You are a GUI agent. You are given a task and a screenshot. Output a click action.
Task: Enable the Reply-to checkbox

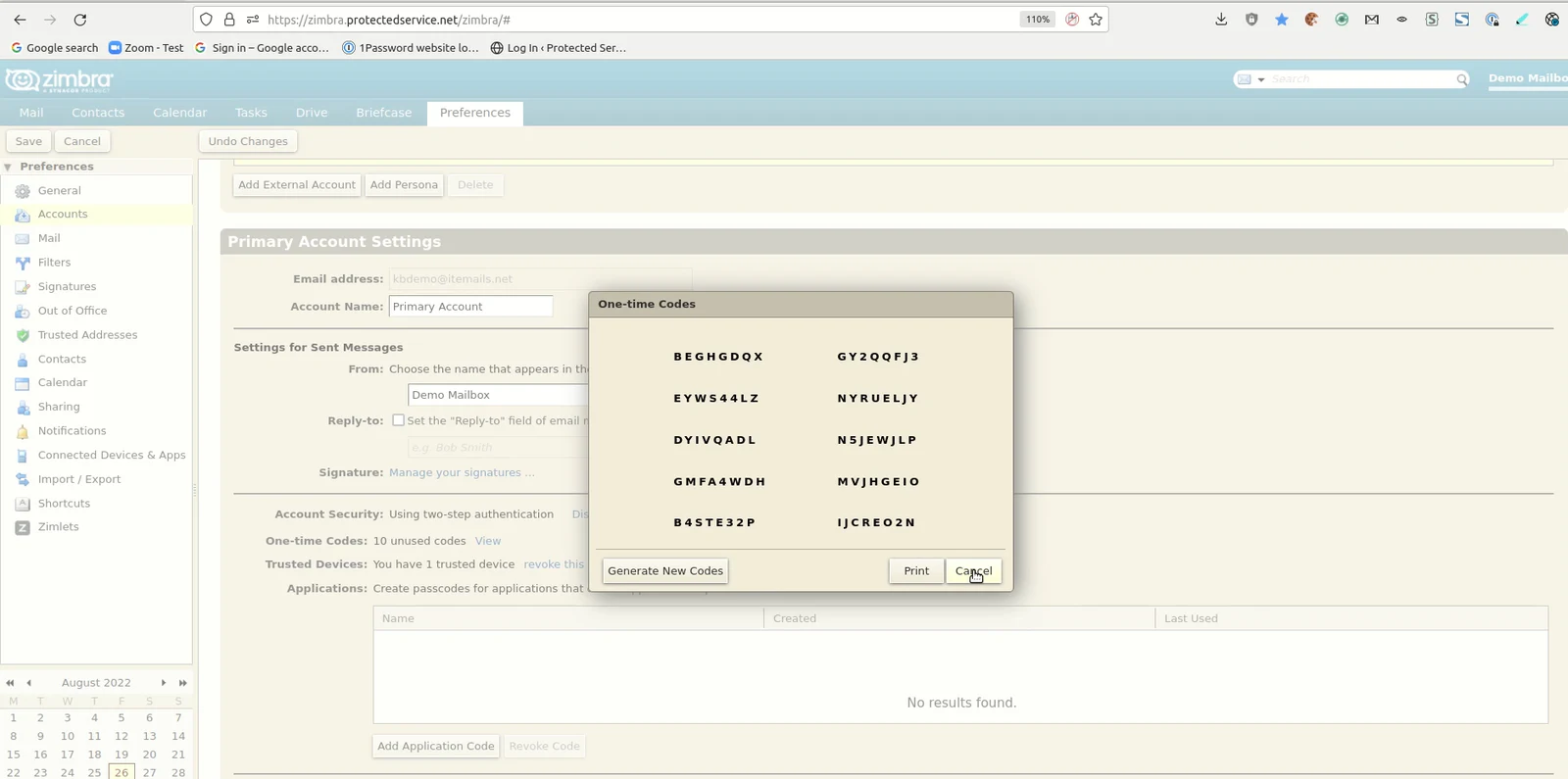(398, 420)
